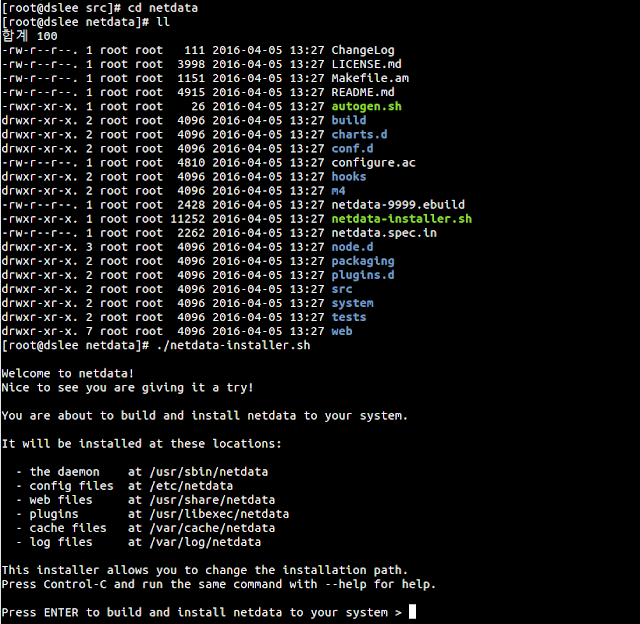Click the typed ./netdata-installer.sh command line
640x624 pixels.
coord(233,345)
